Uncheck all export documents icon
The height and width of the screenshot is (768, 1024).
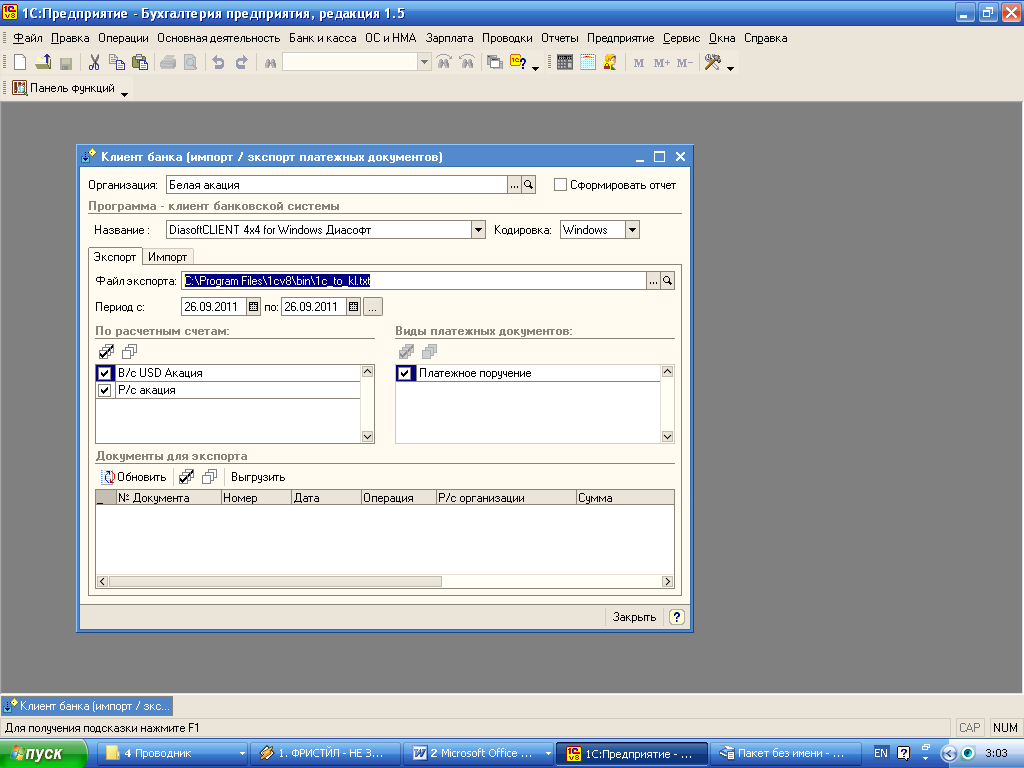[x=209, y=477]
